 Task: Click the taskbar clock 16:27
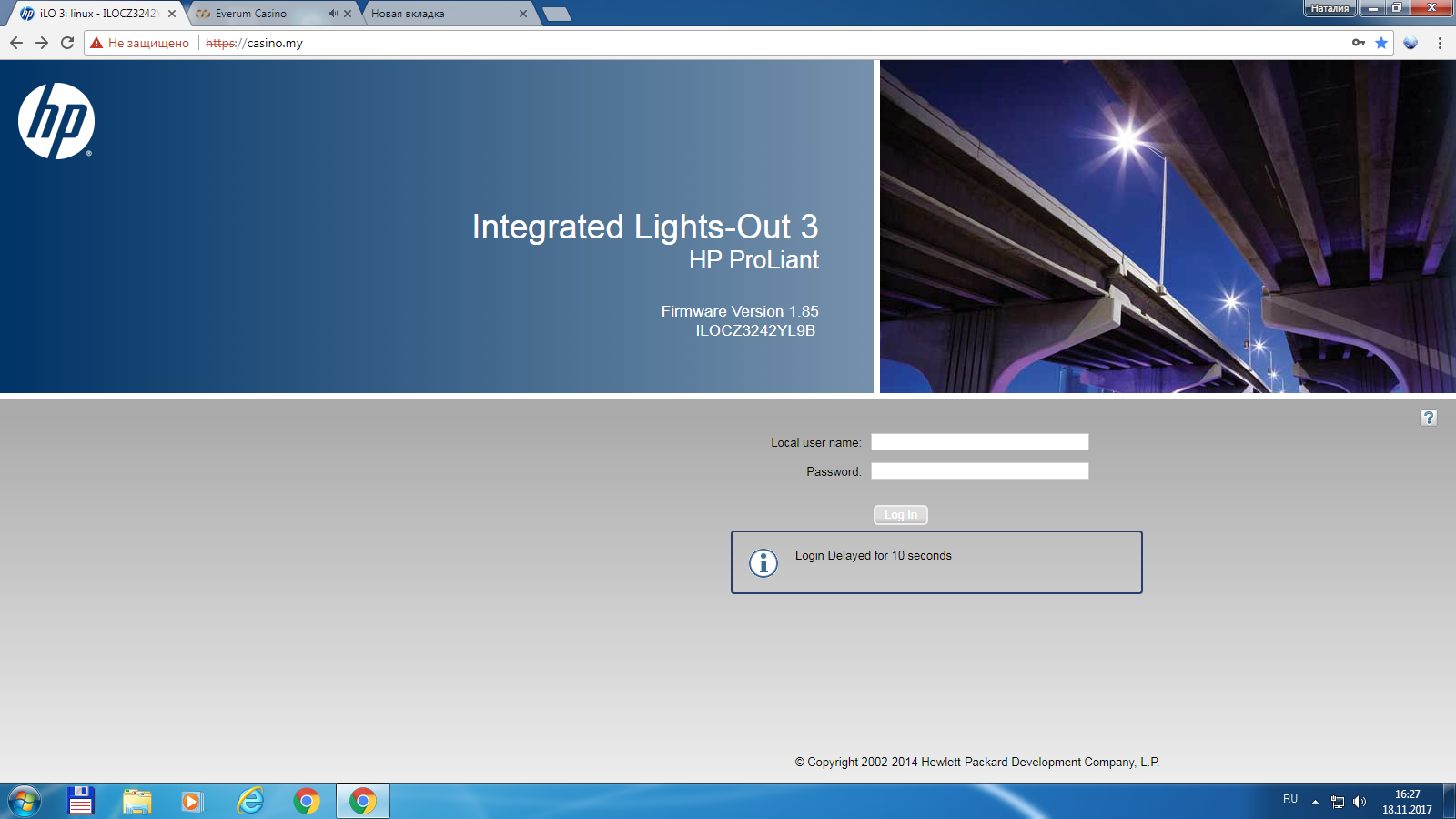(1407, 794)
